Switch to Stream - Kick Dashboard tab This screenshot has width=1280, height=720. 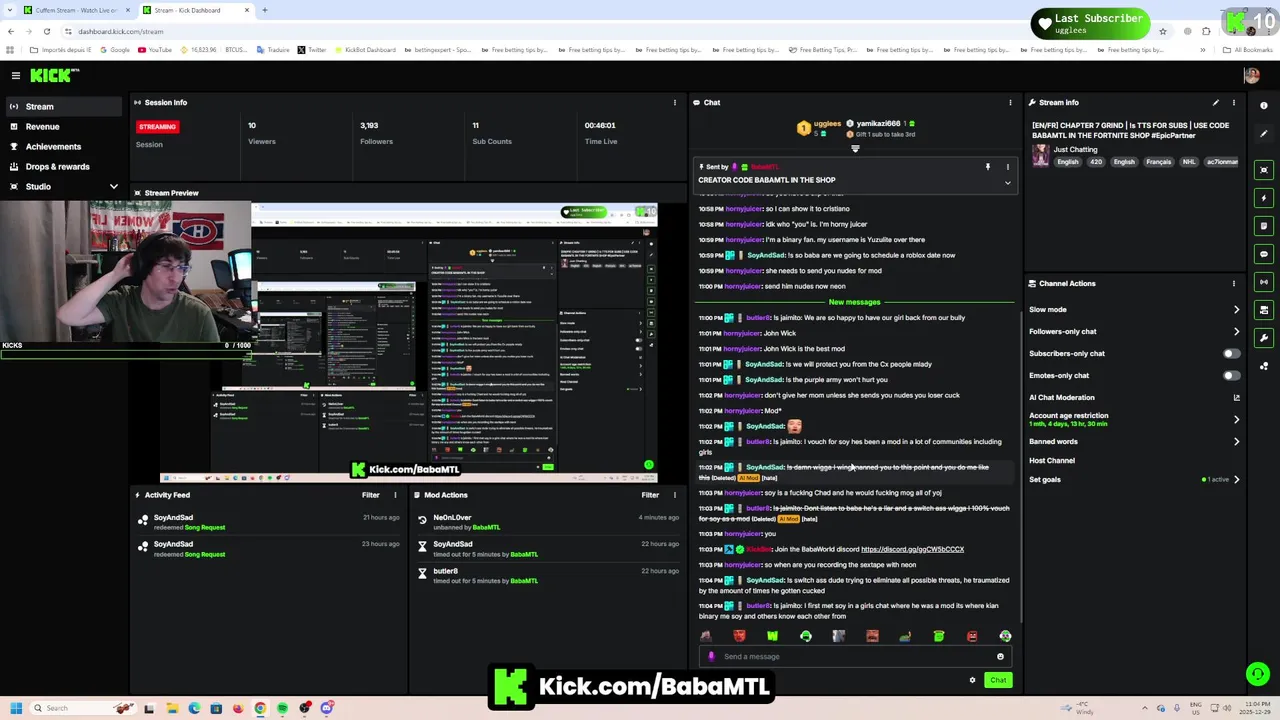(195, 10)
